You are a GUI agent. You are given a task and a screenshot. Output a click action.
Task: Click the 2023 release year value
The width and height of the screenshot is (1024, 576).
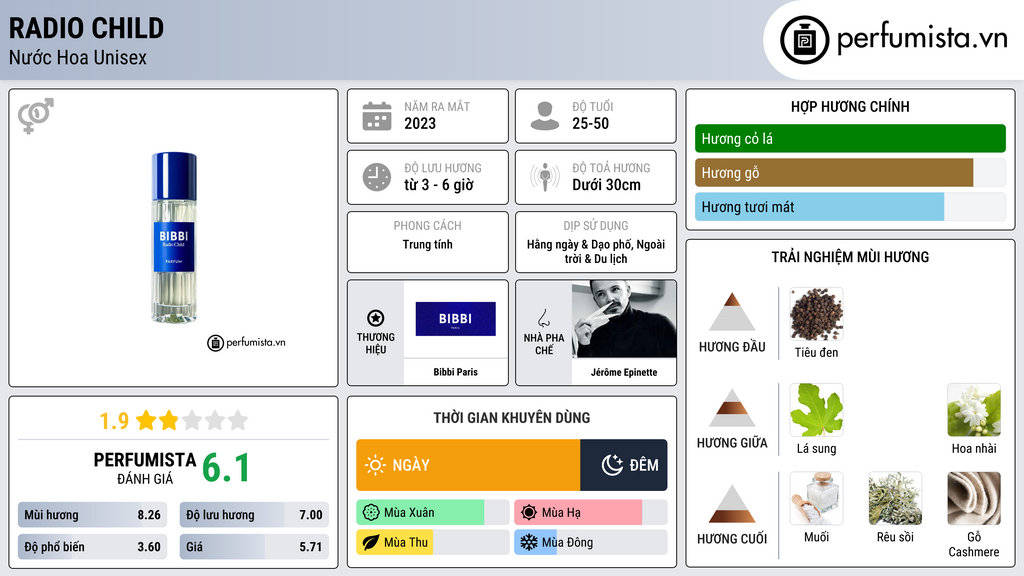(420, 123)
